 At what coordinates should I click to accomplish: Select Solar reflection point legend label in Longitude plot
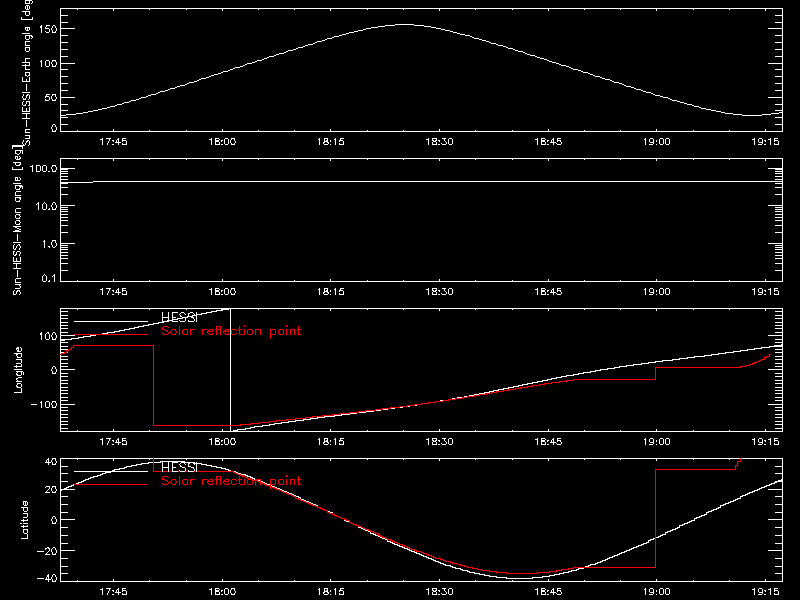pyautogui.click(x=231, y=331)
